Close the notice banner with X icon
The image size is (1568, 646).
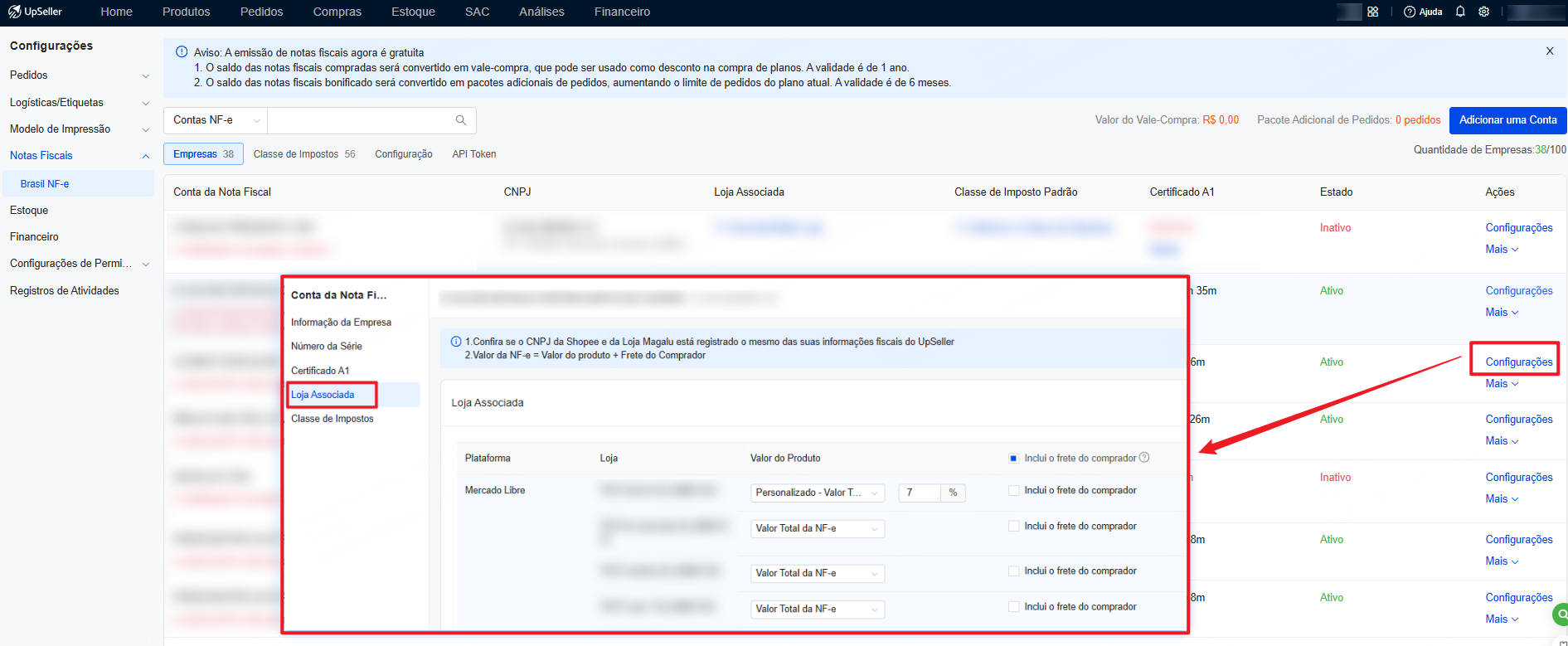pos(1550,51)
